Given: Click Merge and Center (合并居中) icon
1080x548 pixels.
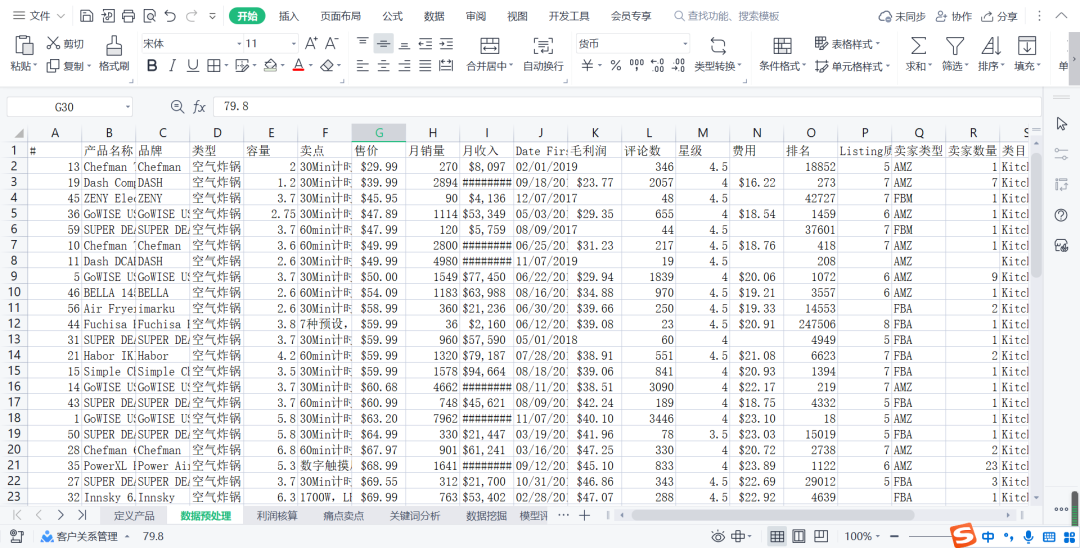Looking at the screenshot, I should (490, 46).
